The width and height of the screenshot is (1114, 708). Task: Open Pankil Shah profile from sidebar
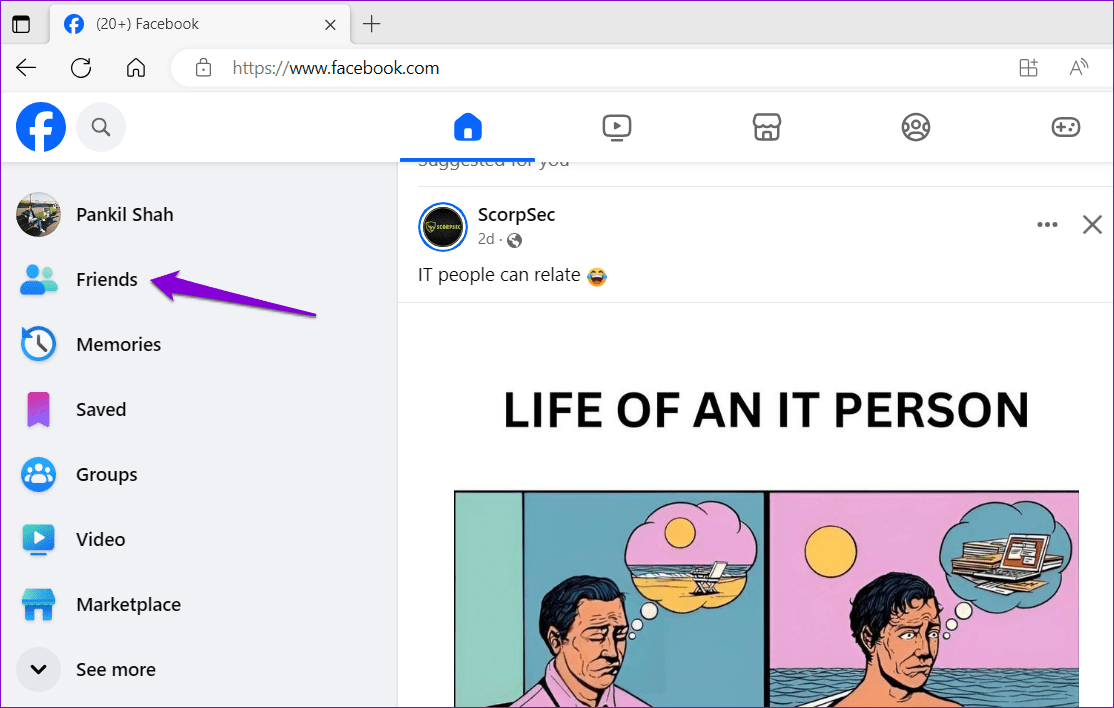[124, 214]
